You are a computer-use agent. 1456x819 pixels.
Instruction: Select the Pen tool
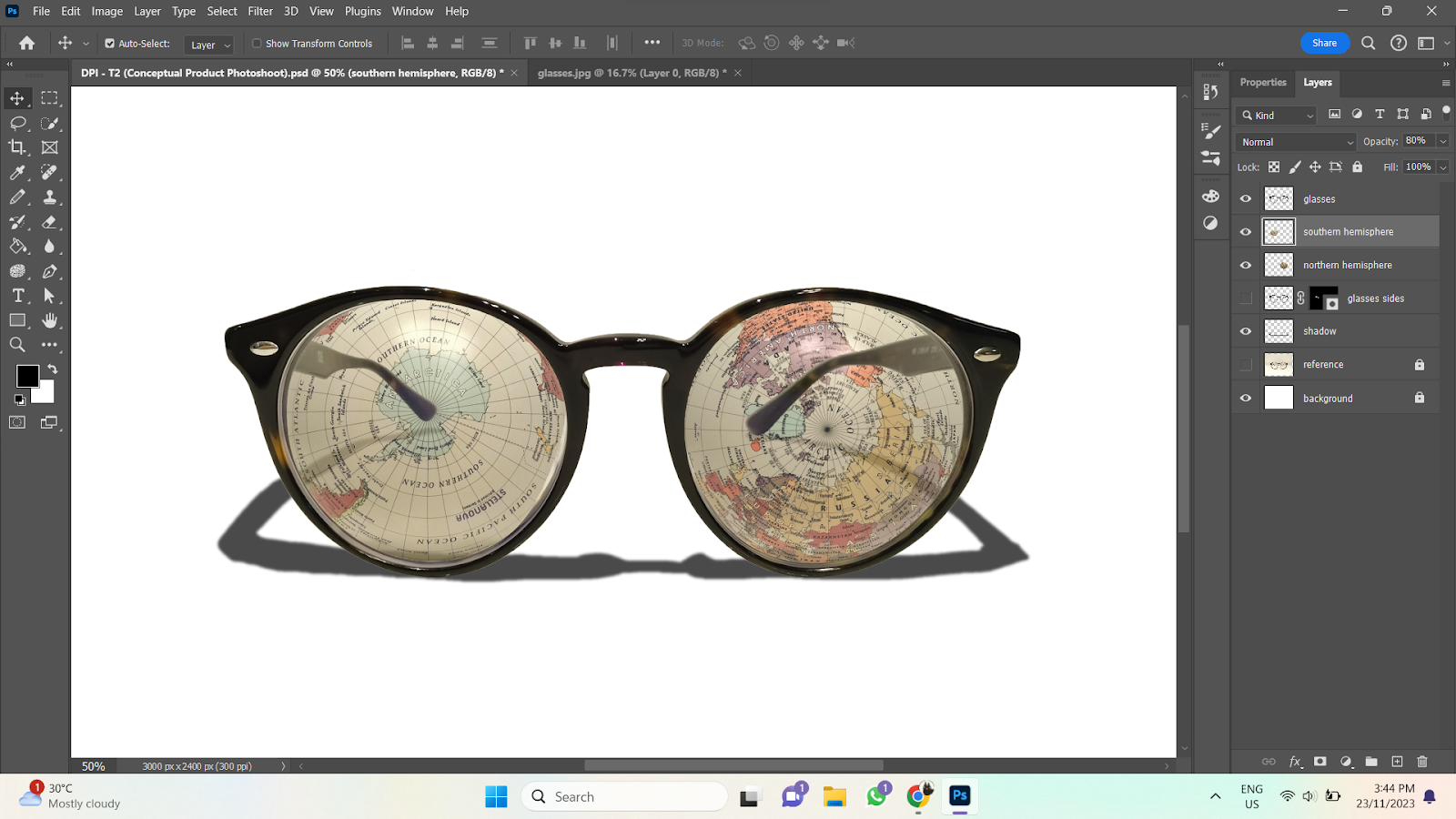[49, 271]
